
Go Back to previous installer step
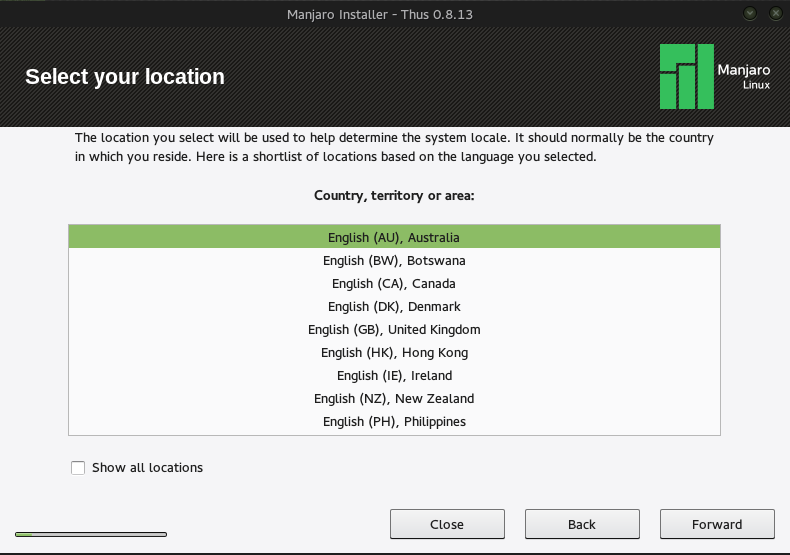coord(582,524)
